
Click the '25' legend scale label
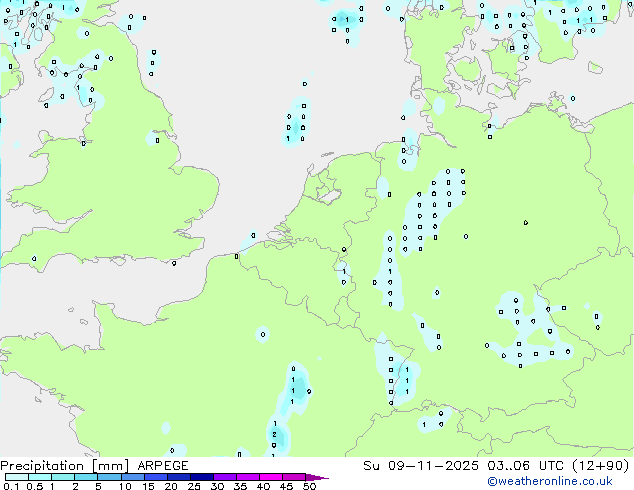[x=194, y=486]
